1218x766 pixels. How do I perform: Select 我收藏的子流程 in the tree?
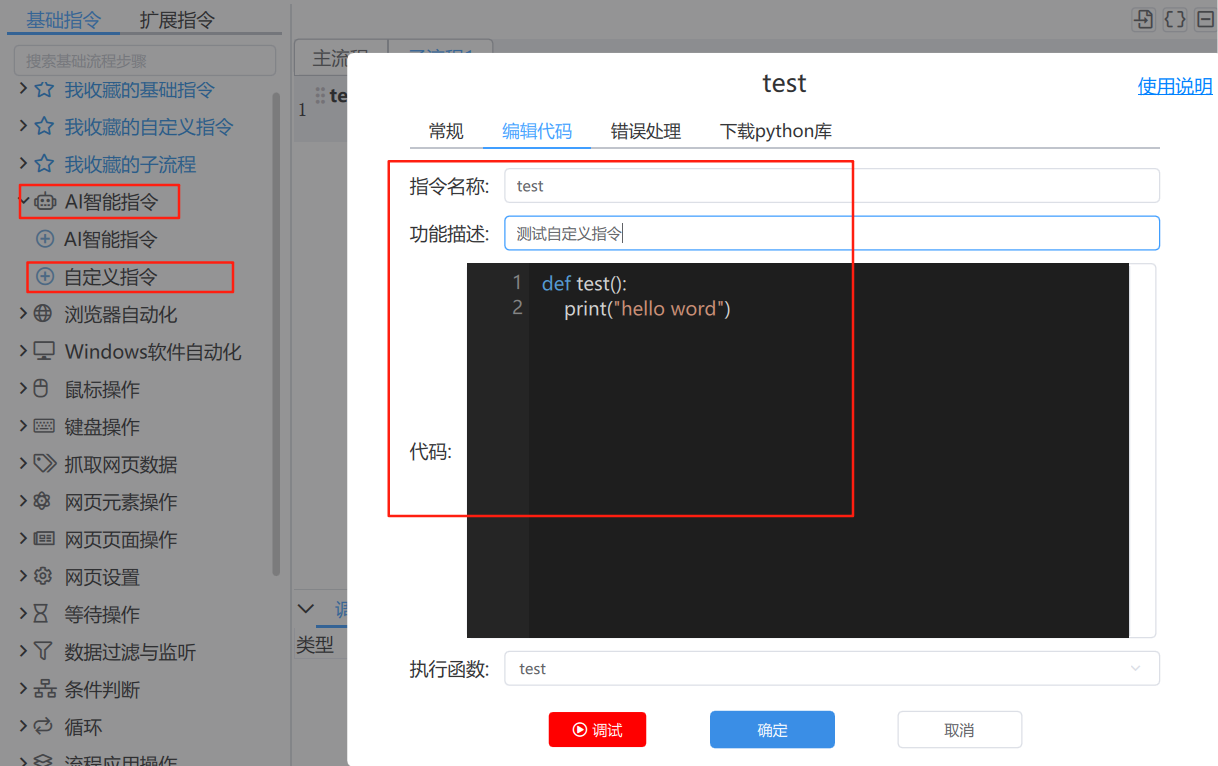[130, 165]
